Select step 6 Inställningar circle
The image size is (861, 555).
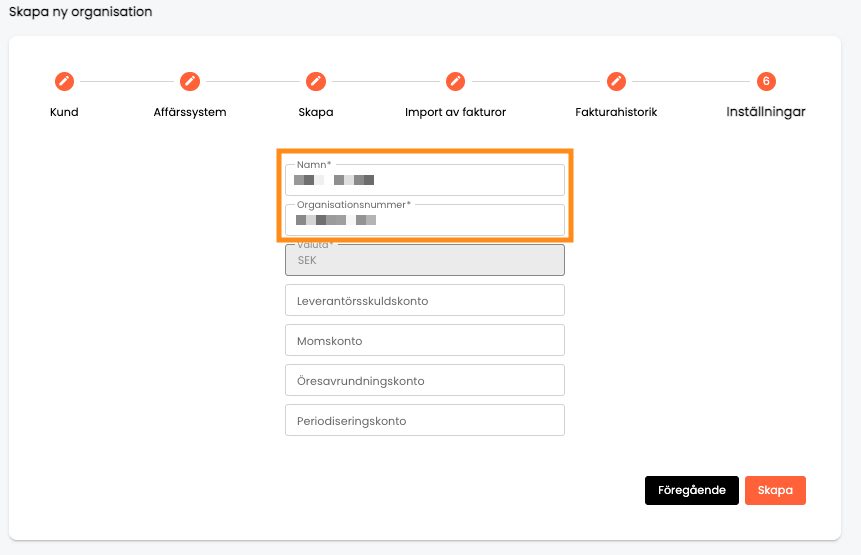click(x=766, y=81)
